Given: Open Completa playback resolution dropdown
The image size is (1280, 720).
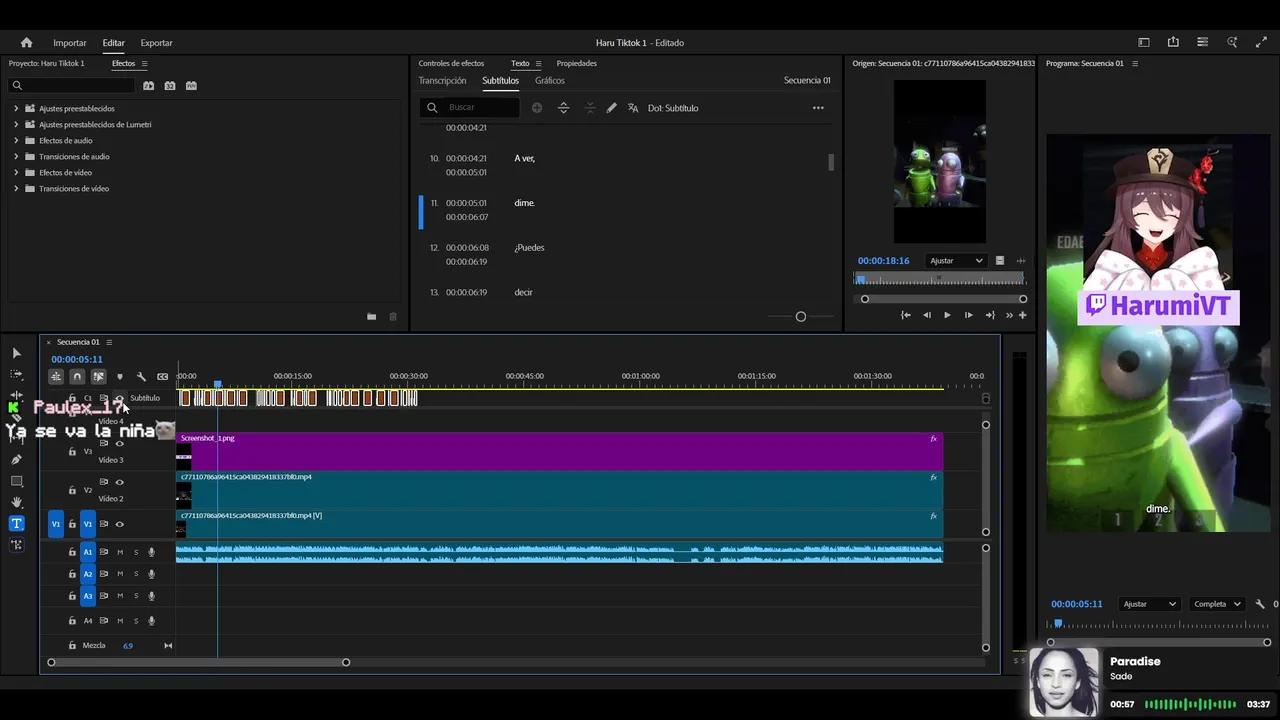Looking at the screenshot, I should pyautogui.click(x=1217, y=604).
